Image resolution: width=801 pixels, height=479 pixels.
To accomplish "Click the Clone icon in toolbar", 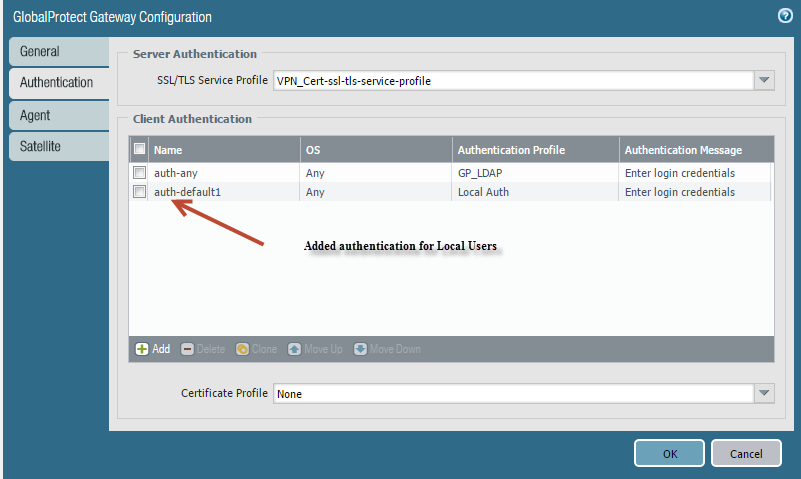I will (242, 349).
